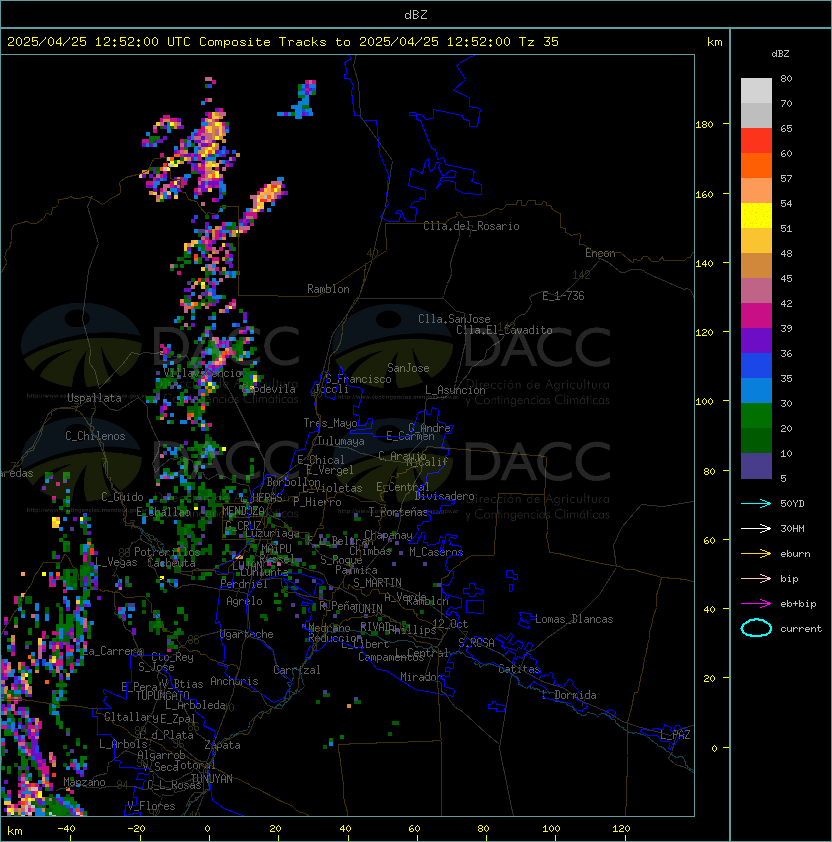
Task: Click the Lomas_Blancas label
Action: coord(574,619)
